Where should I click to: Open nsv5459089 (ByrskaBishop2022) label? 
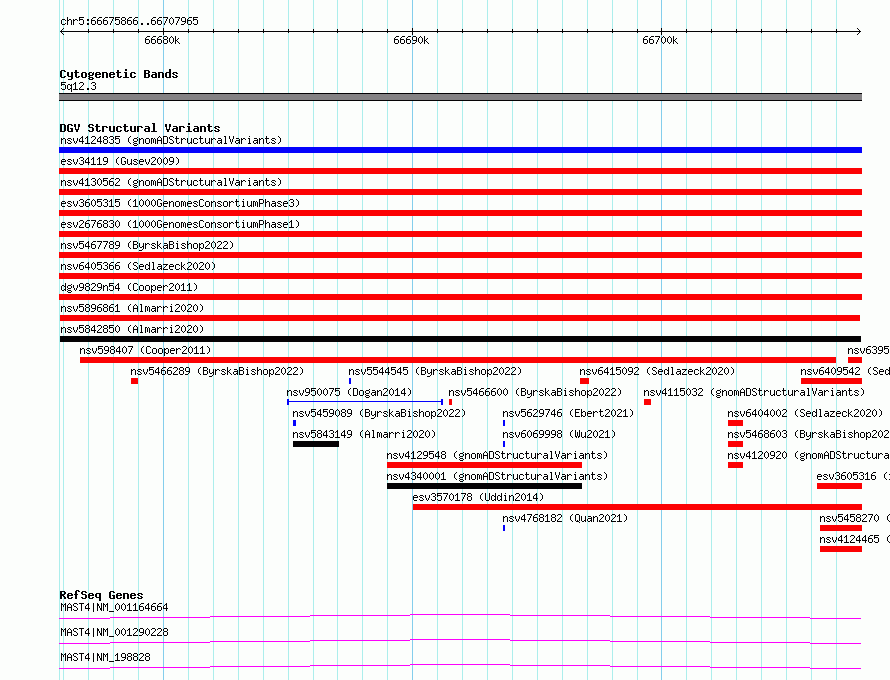coord(379,413)
